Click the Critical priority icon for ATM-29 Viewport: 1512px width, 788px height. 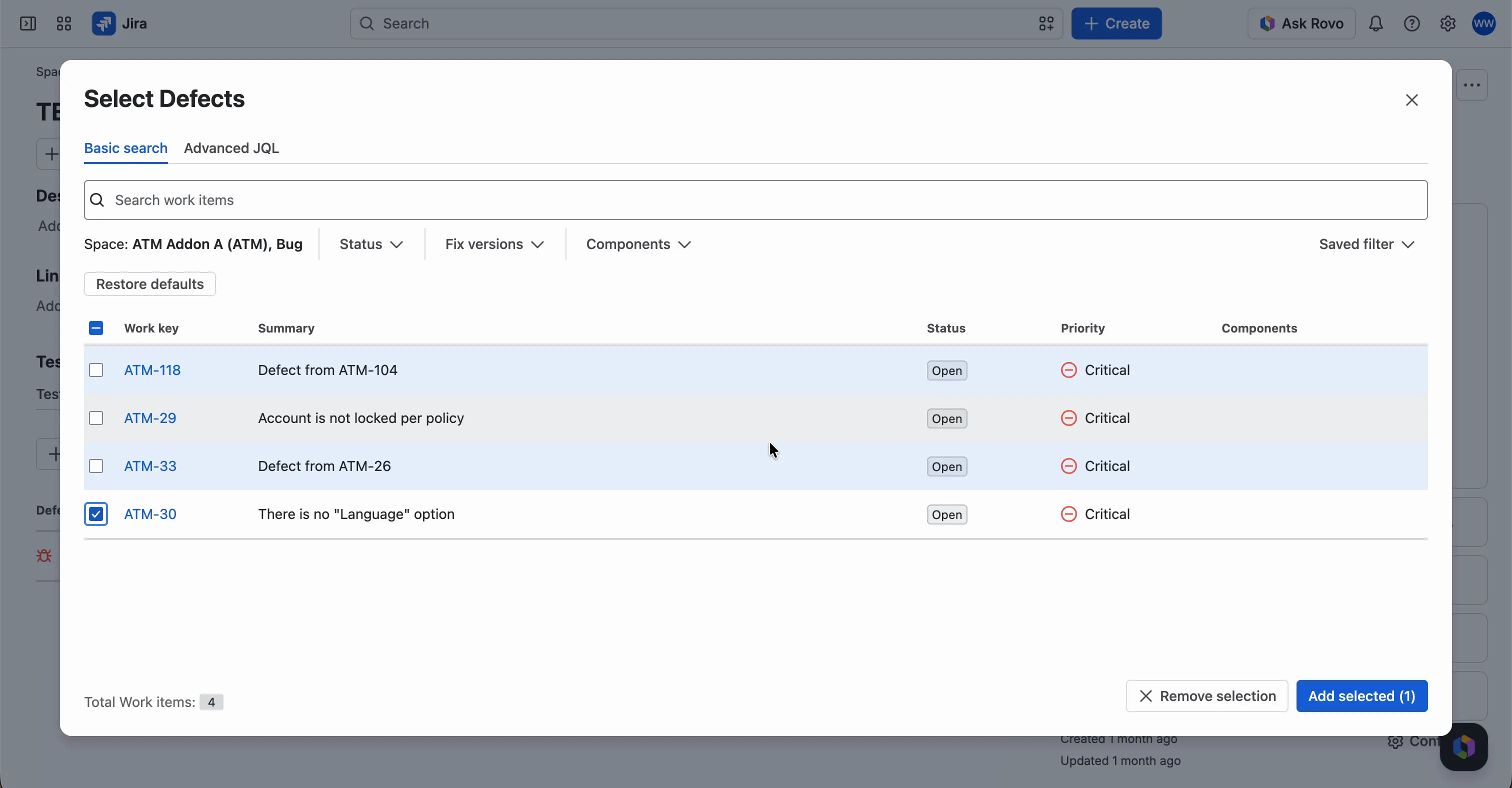1069,418
